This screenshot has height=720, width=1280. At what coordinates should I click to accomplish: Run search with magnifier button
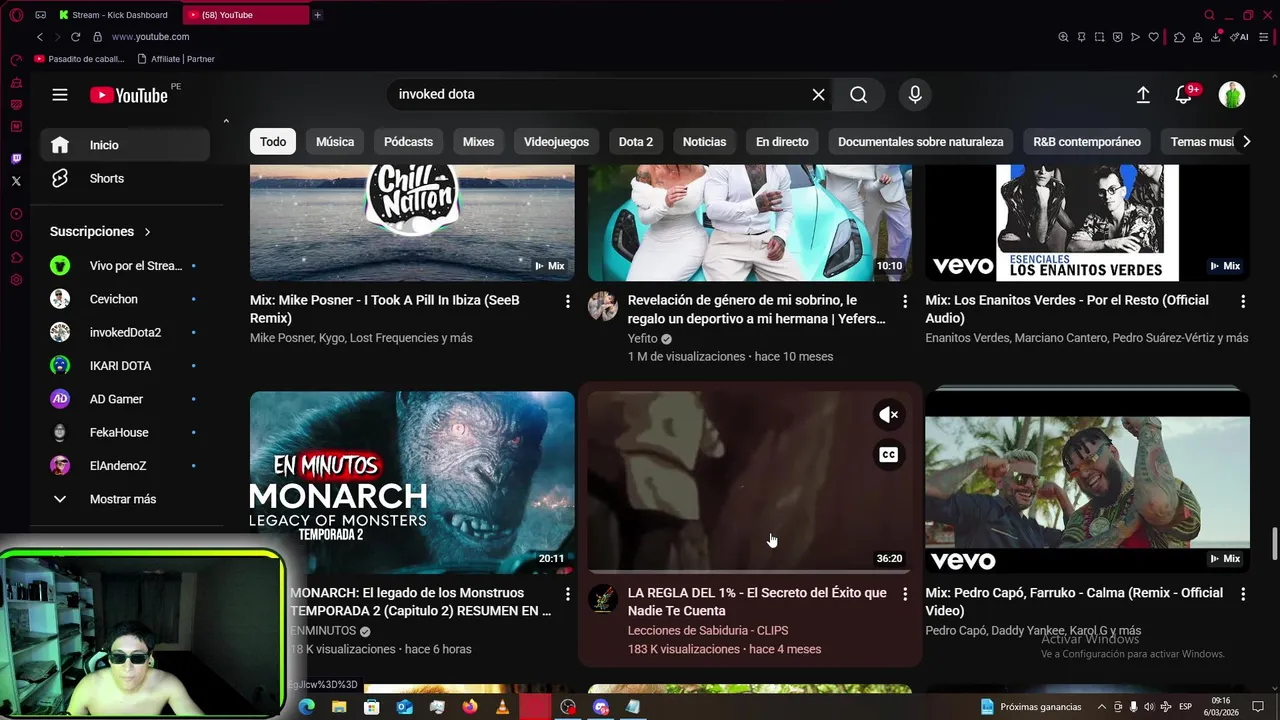click(858, 94)
